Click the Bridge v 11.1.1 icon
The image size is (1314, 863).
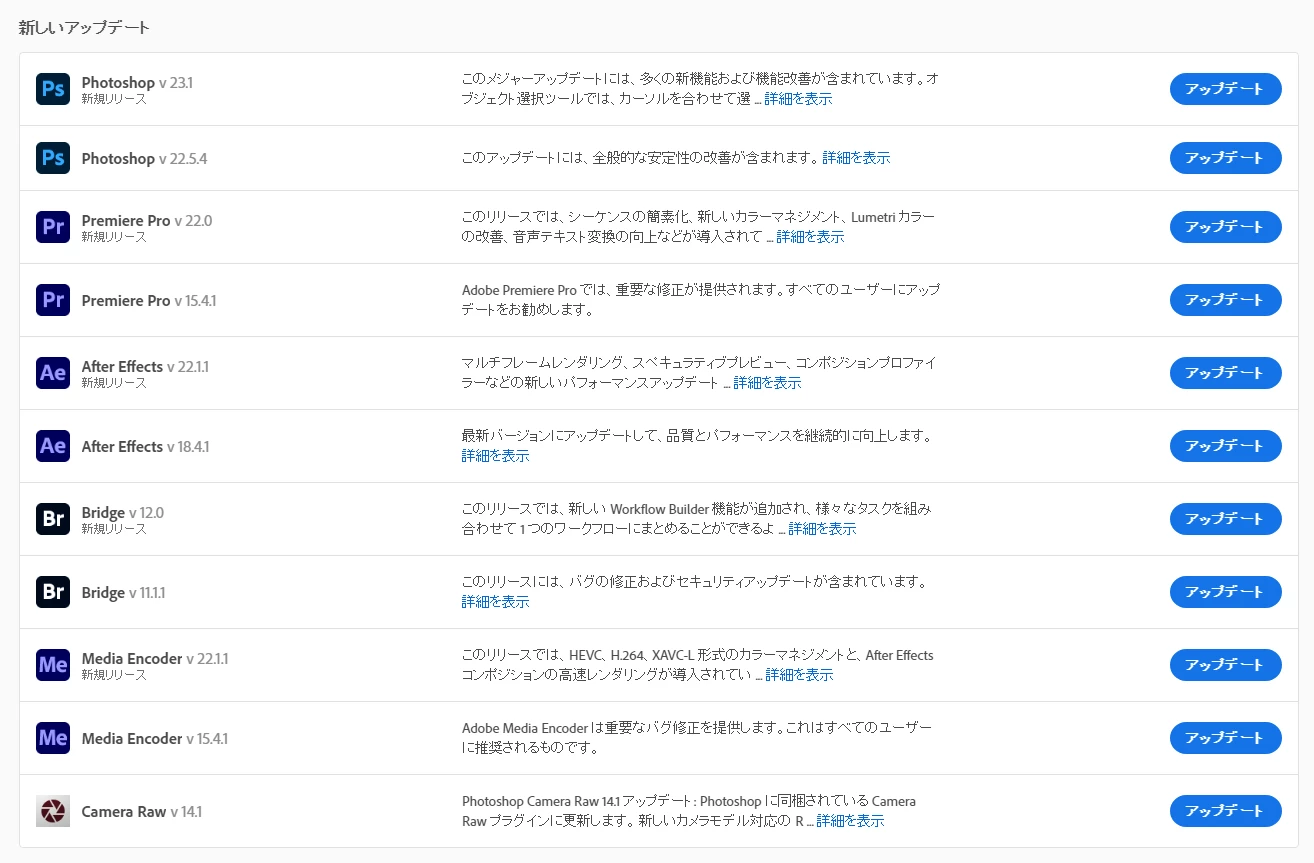pos(53,592)
